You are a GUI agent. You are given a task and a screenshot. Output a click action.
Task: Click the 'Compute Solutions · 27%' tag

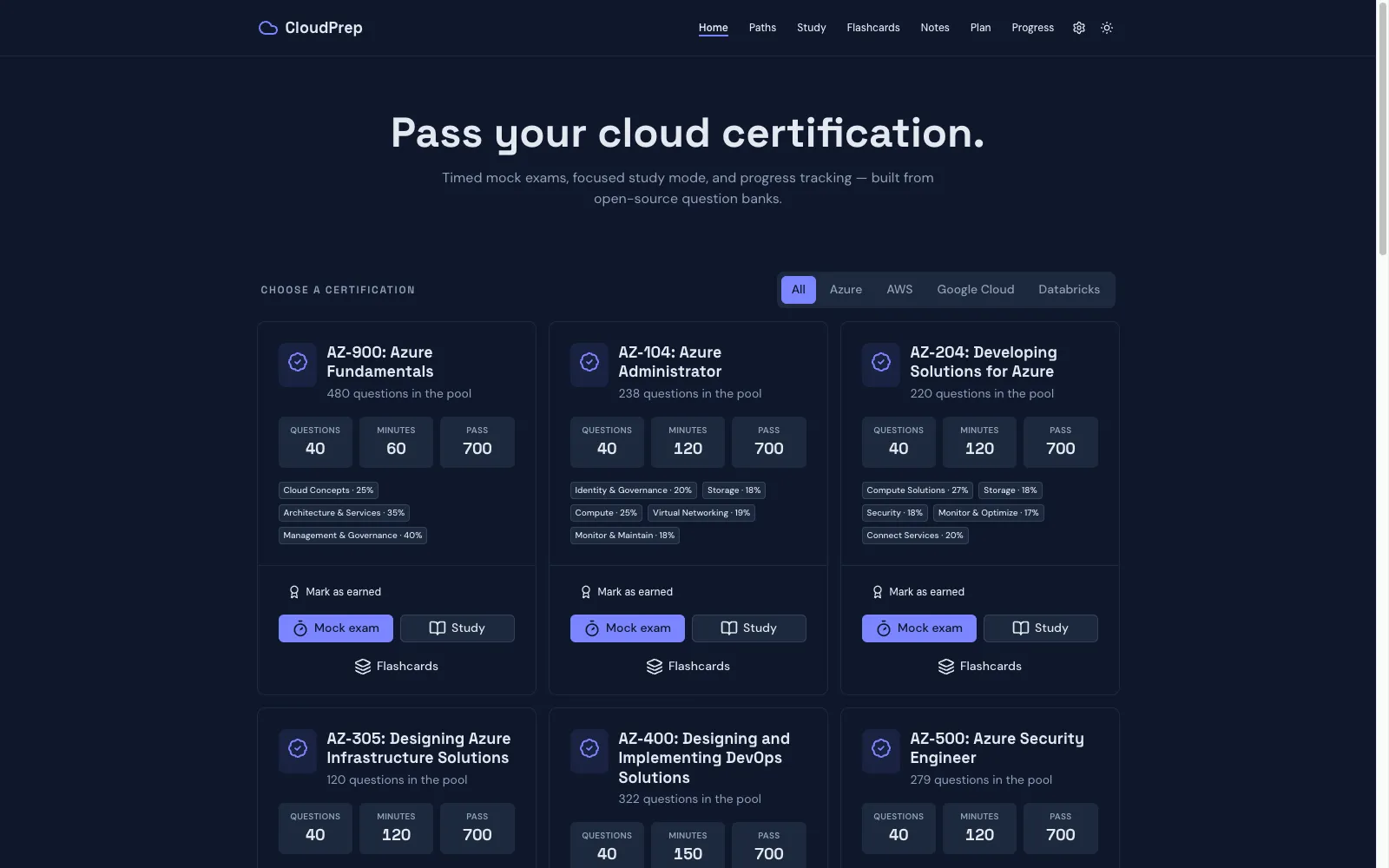pyautogui.click(x=918, y=490)
